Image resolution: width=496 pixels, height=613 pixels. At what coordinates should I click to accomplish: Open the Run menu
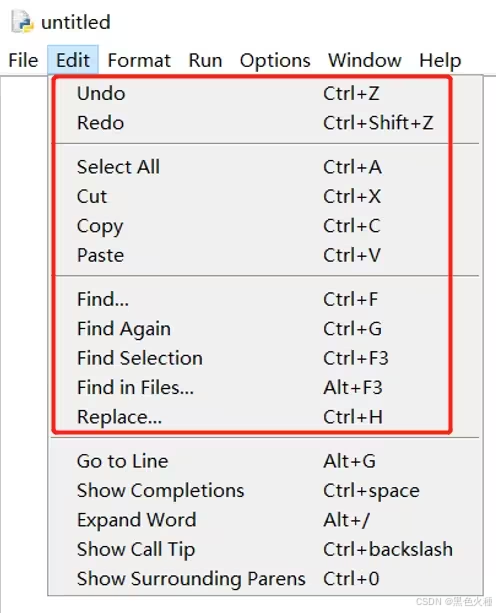205,61
